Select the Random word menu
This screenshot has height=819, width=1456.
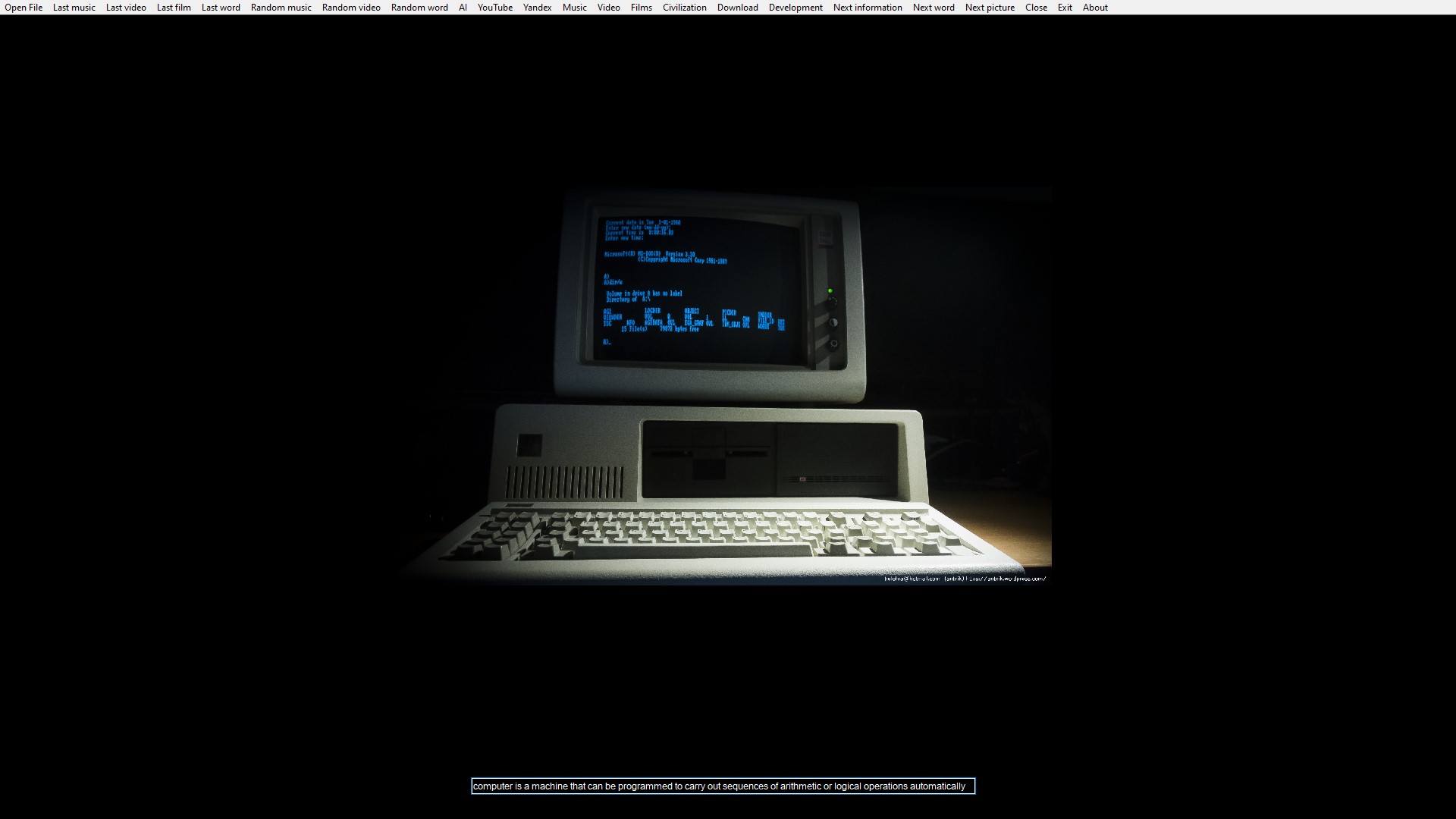pyautogui.click(x=419, y=8)
